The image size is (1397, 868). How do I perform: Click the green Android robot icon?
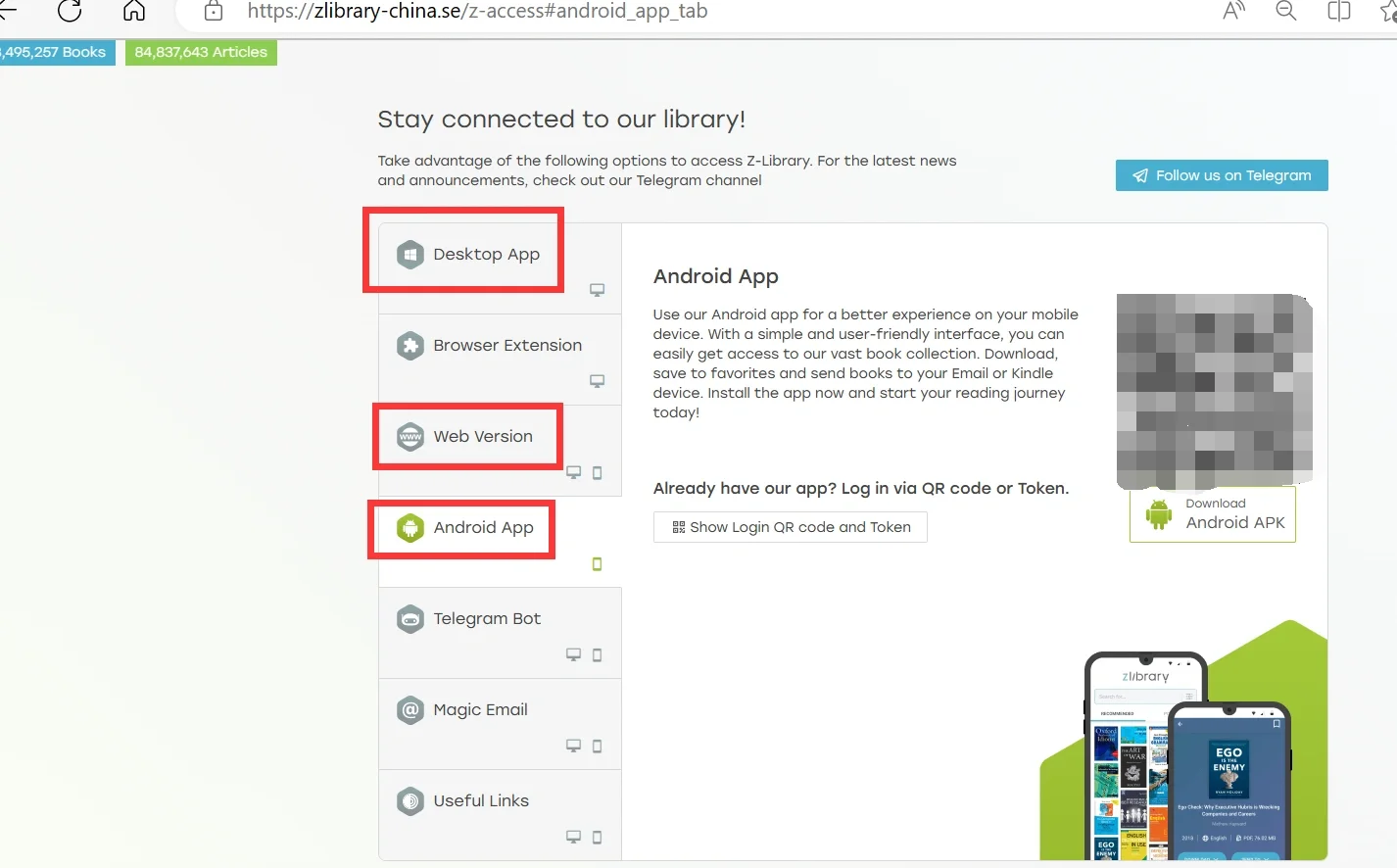tap(1159, 514)
